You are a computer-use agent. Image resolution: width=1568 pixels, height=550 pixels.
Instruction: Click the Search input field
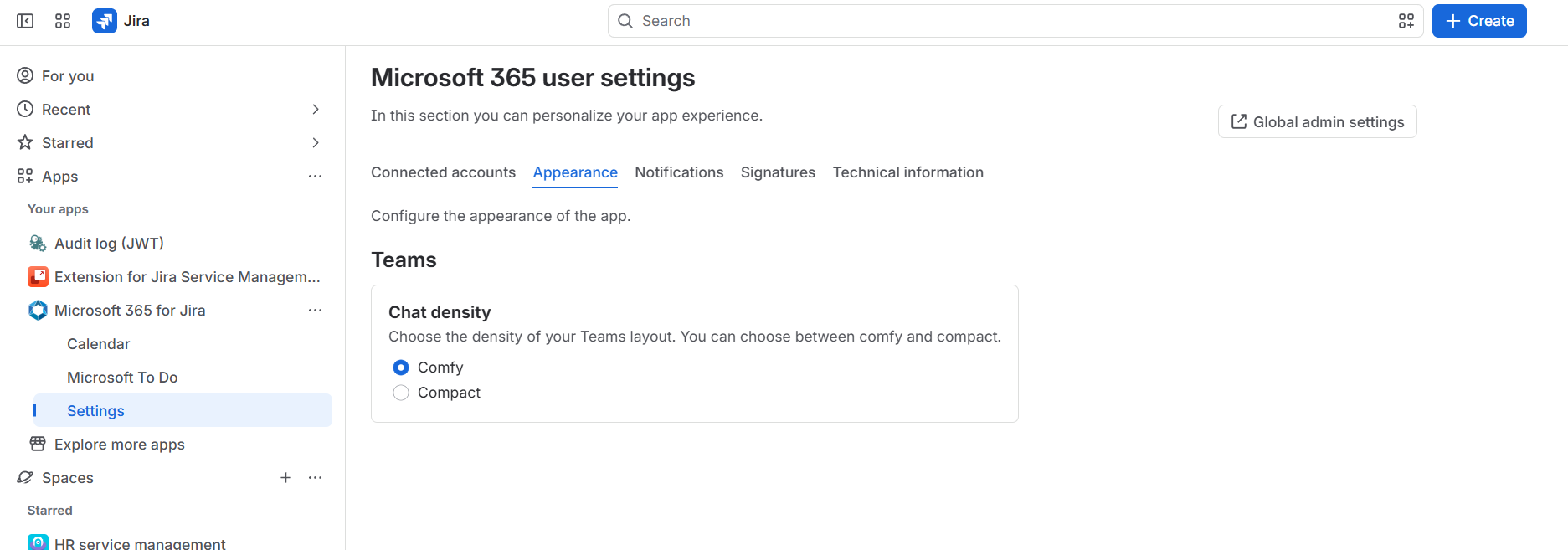pos(1015,21)
